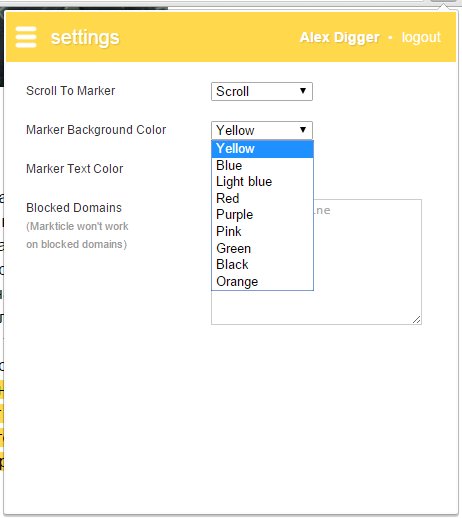Click the settings header title
Viewport: 462px width, 518px height.
click(85, 38)
